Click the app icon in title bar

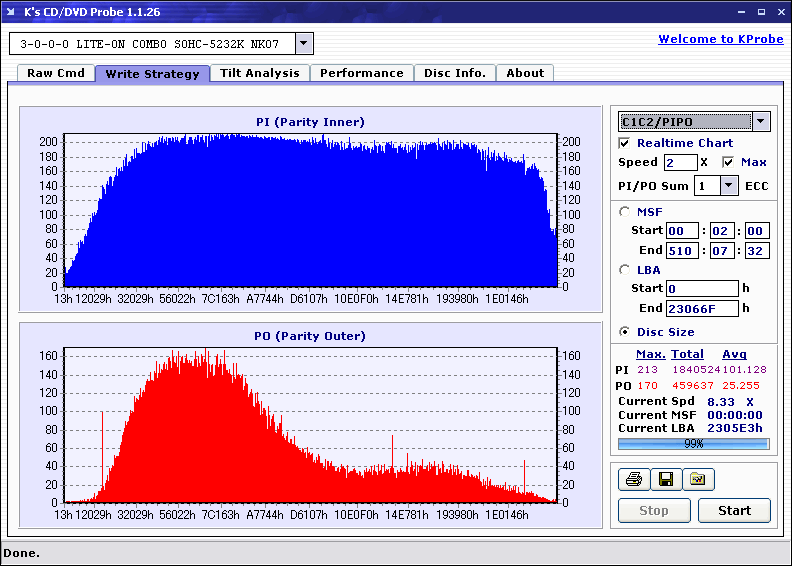pyautogui.click(x=11, y=12)
